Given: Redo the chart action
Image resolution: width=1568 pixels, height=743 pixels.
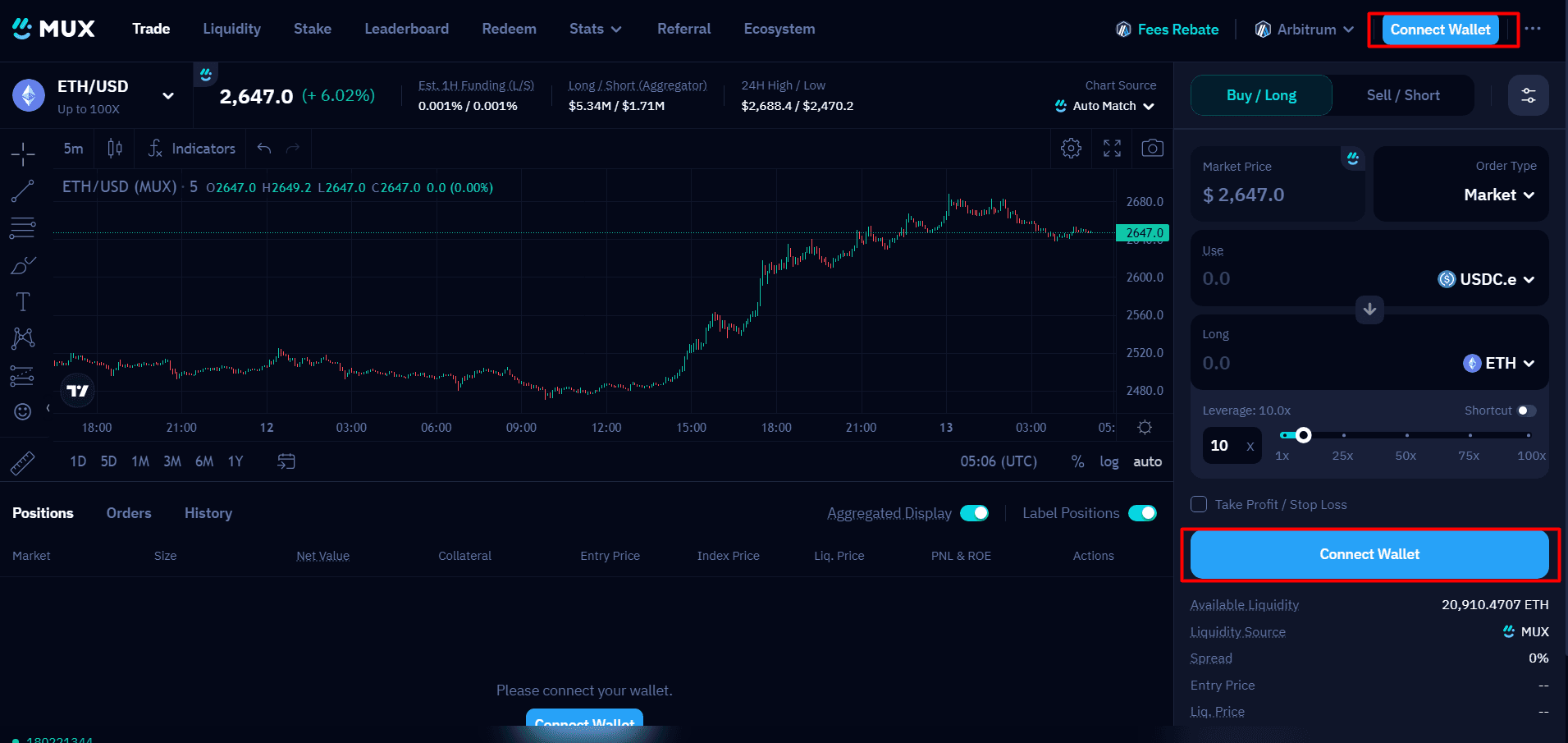Looking at the screenshot, I should coord(293,149).
